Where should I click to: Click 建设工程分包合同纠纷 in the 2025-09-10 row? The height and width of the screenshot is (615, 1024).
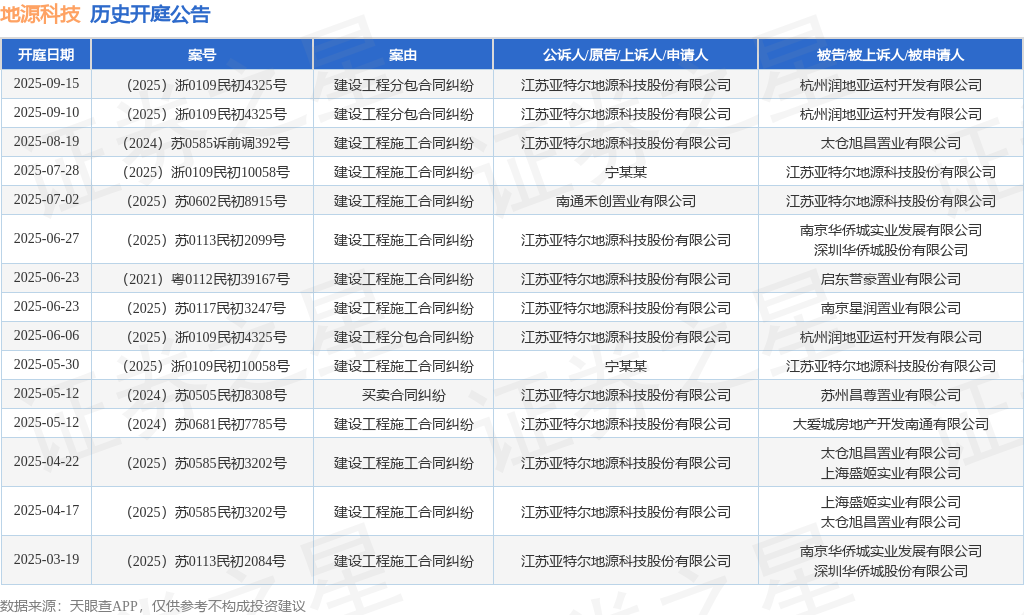[x=404, y=114]
